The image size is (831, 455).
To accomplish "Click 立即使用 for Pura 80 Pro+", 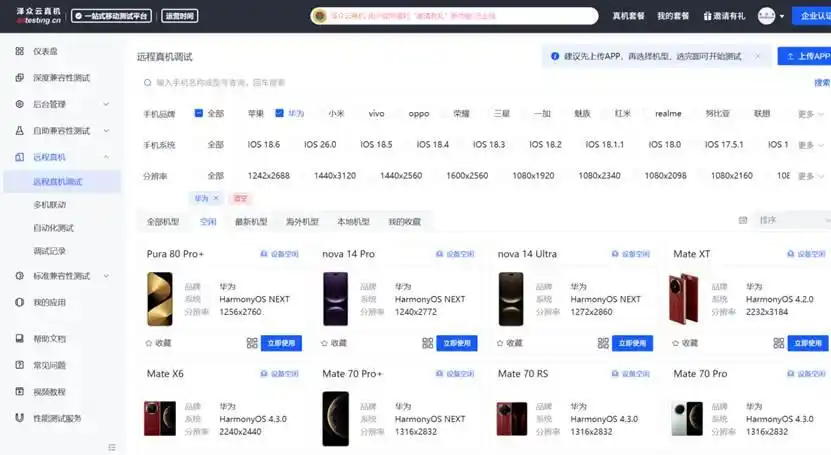I will coord(281,343).
